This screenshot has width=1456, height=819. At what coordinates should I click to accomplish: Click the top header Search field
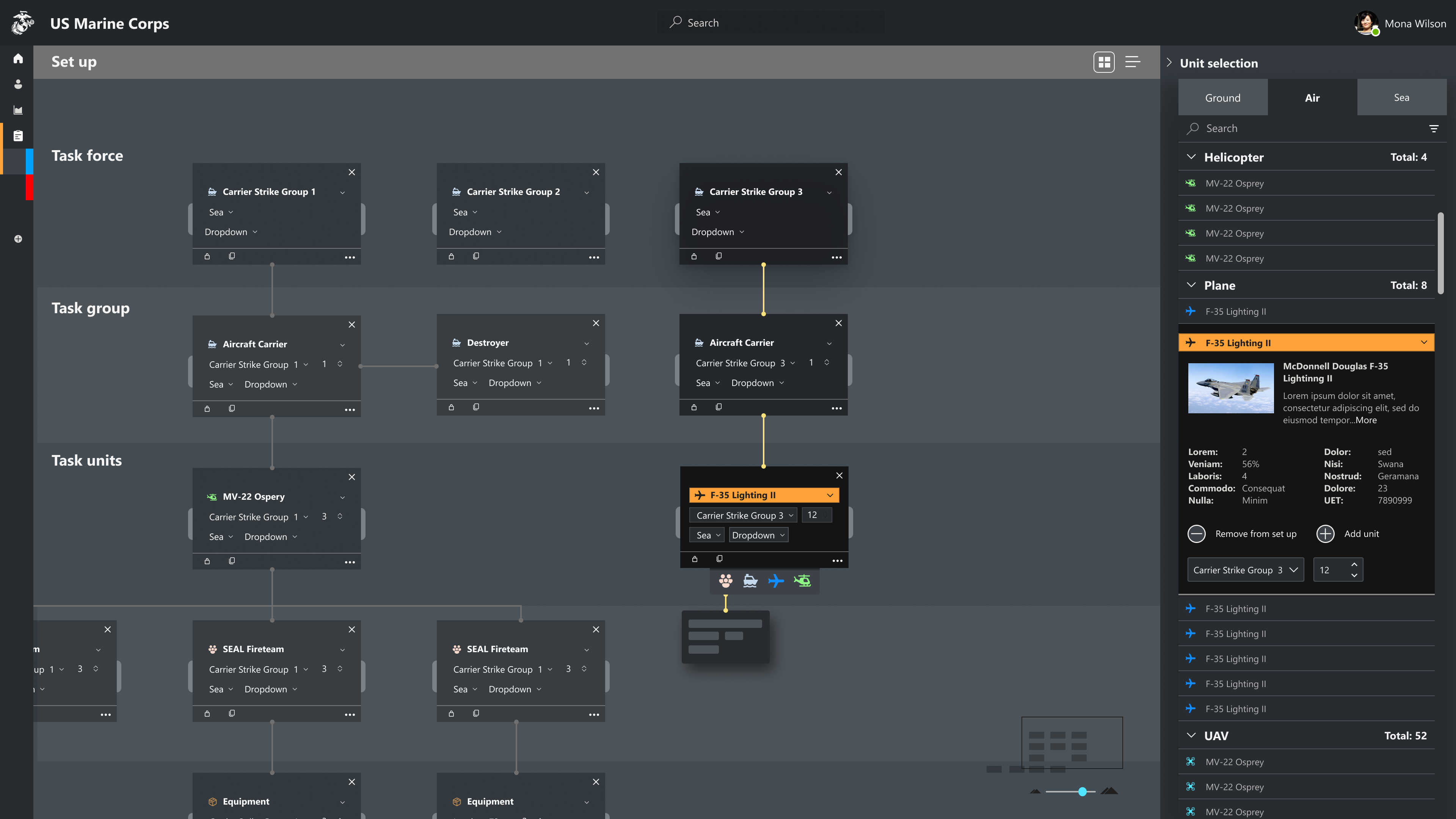(x=772, y=23)
